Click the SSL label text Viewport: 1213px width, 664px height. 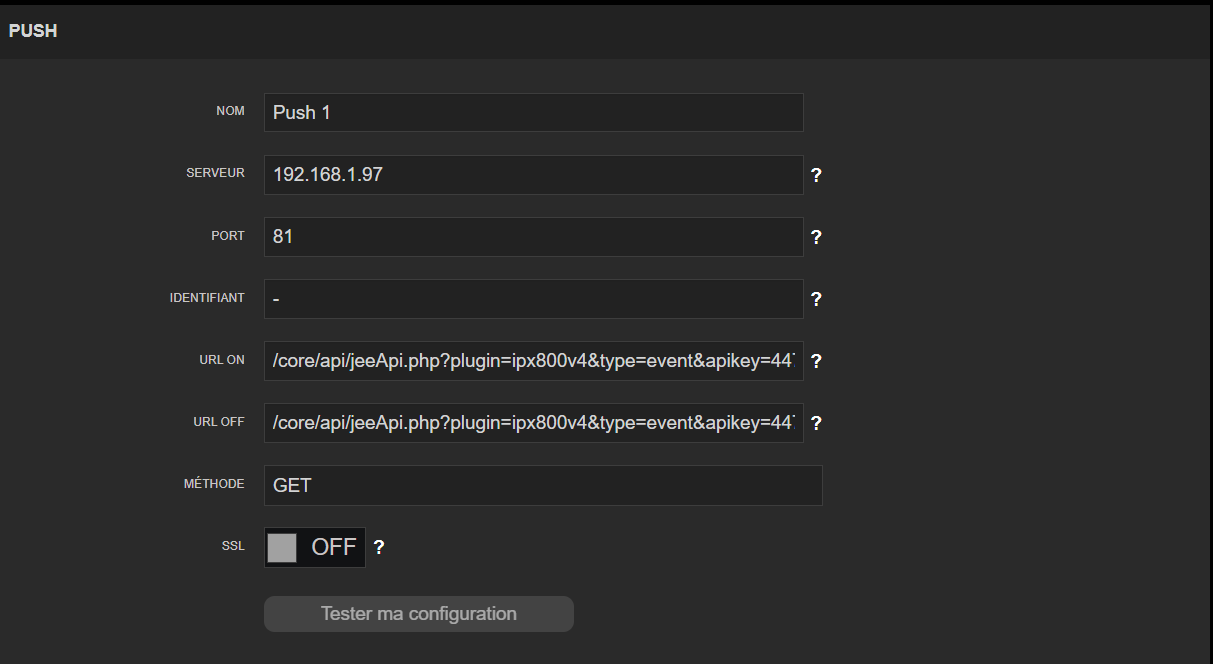coord(233,546)
